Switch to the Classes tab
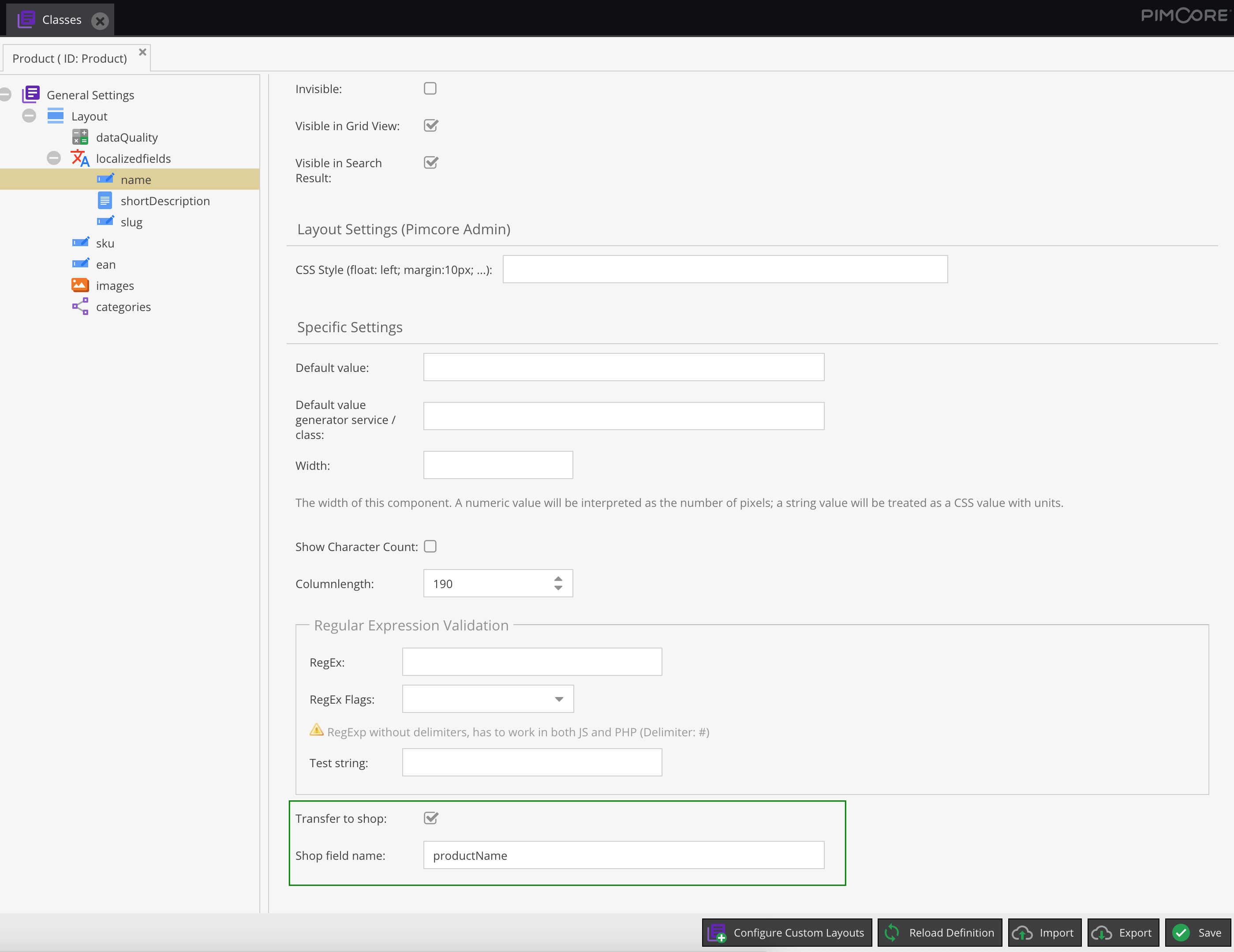The width and height of the screenshot is (1234, 952). click(x=61, y=20)
